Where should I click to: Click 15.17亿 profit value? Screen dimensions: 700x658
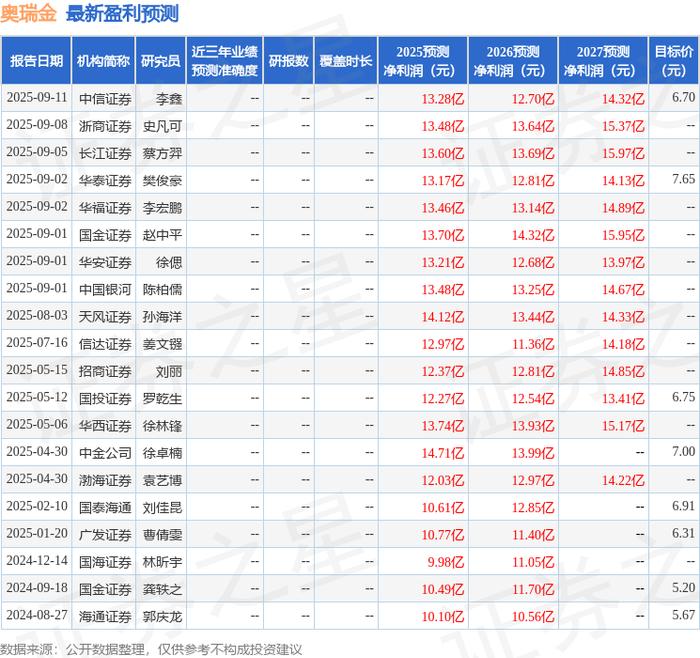pos(623,425)
